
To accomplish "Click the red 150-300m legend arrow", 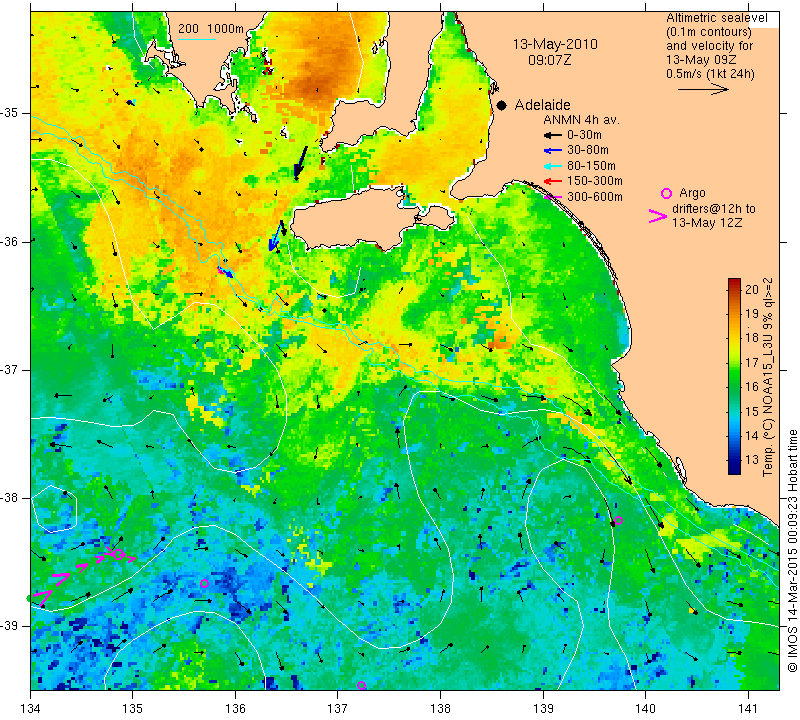I will tap(553, 181).
